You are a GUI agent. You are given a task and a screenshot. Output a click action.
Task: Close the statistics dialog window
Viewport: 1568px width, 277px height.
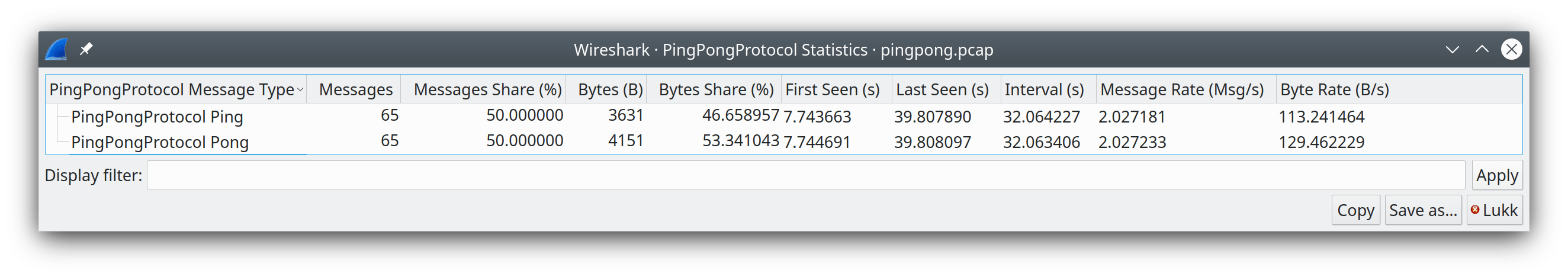click(x=1511, y=49)
